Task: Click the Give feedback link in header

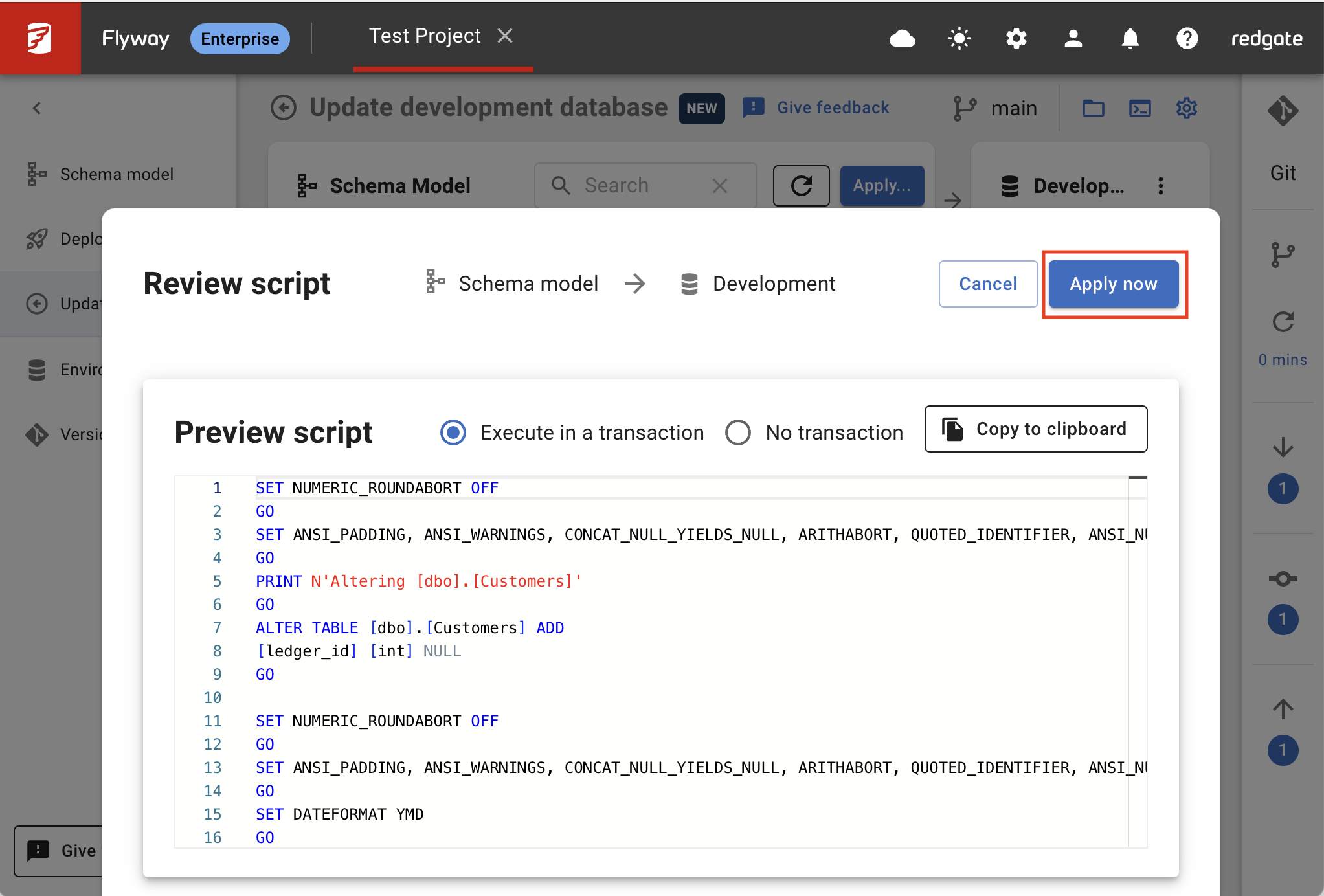Action: pos(817,107)
